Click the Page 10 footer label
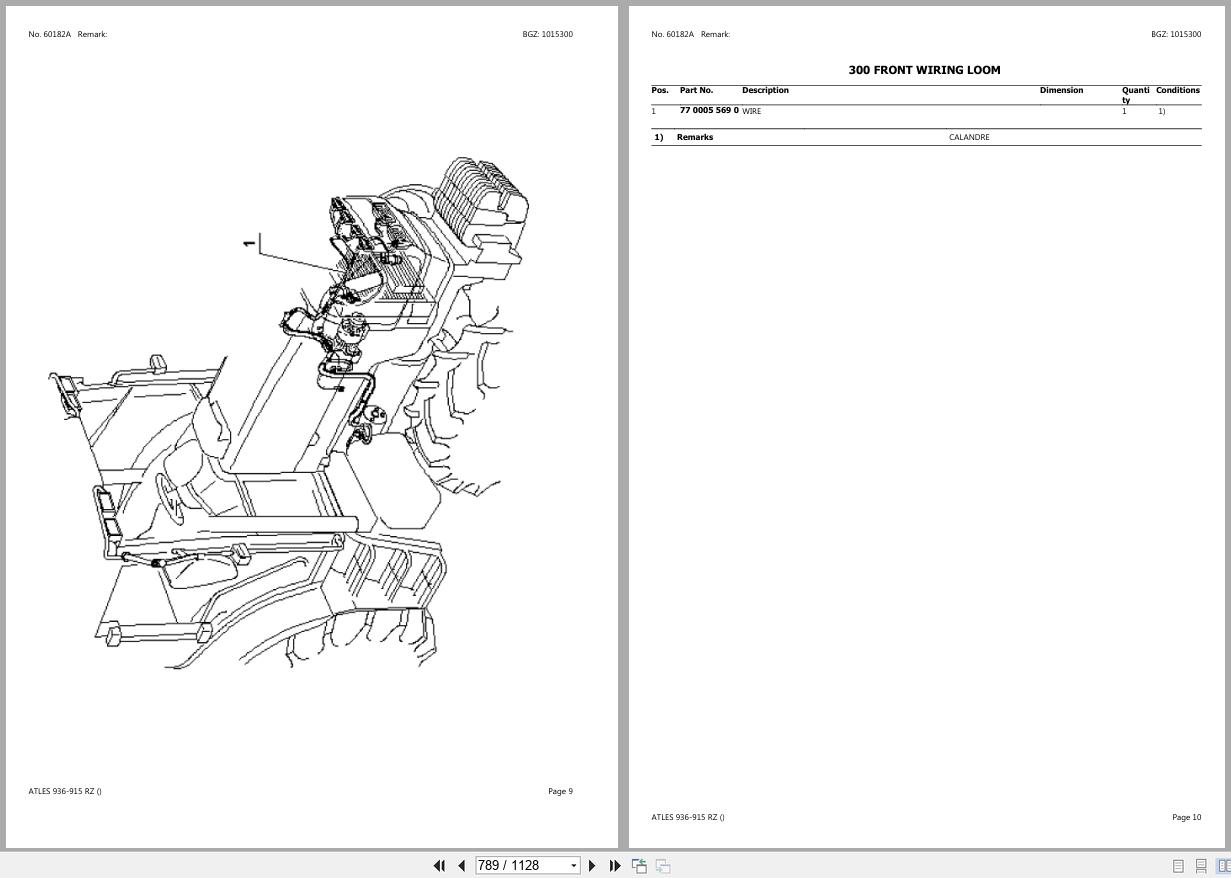1231x878 pixels. coord(1187,817)
